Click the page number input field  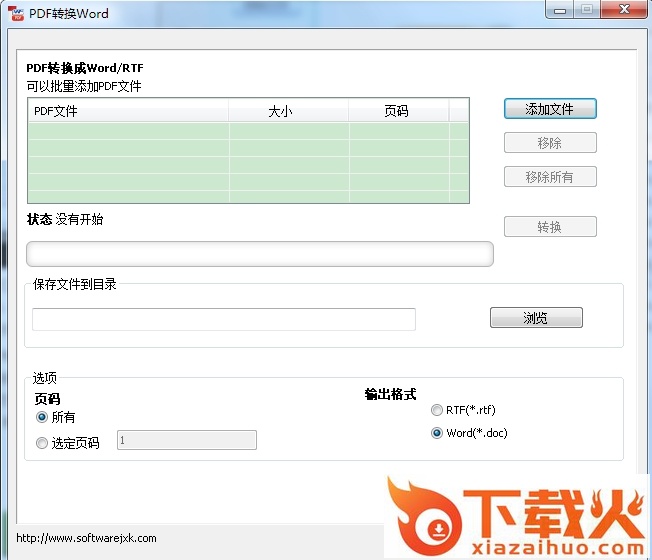187,440
